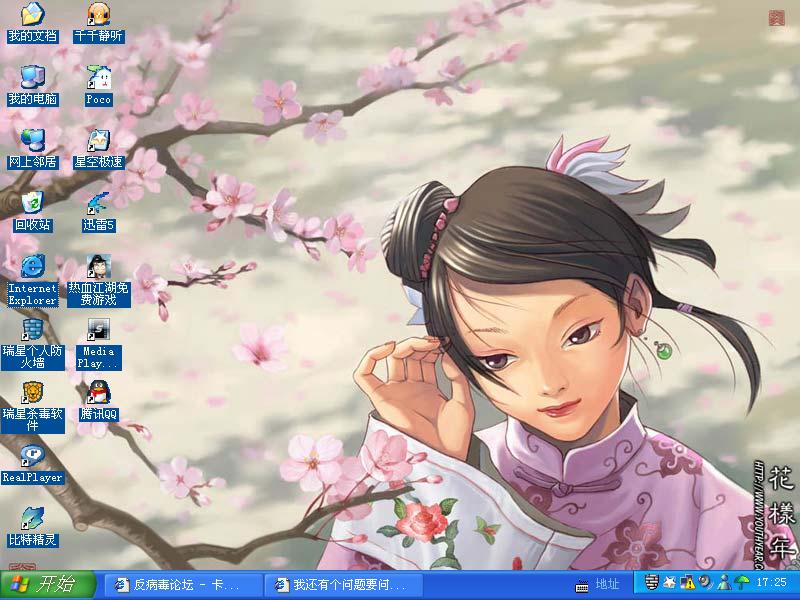Click the green umbrella tray icon
Image resolution: width=800 pixels, height=600 pixels.
click(741, 582)
